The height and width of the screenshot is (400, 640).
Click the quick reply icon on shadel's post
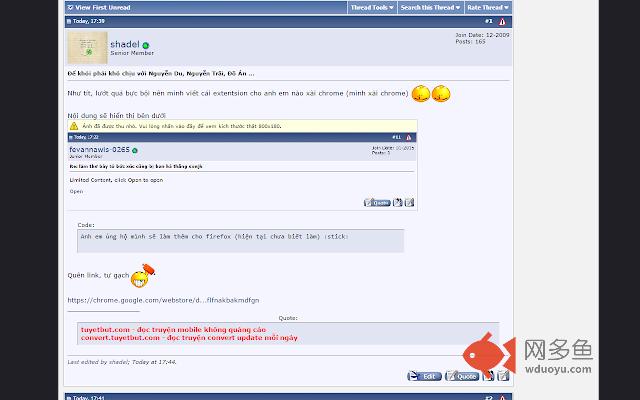tap(503, 376)
